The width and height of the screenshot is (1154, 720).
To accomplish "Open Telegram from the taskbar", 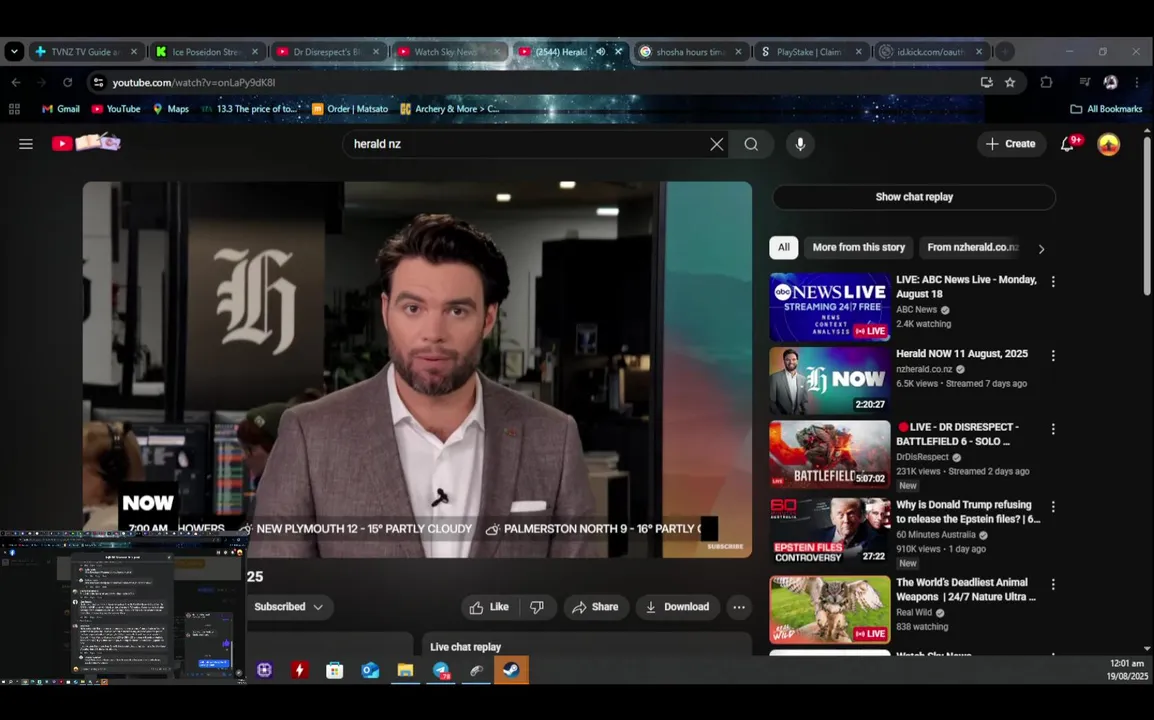I will (441, 670).
